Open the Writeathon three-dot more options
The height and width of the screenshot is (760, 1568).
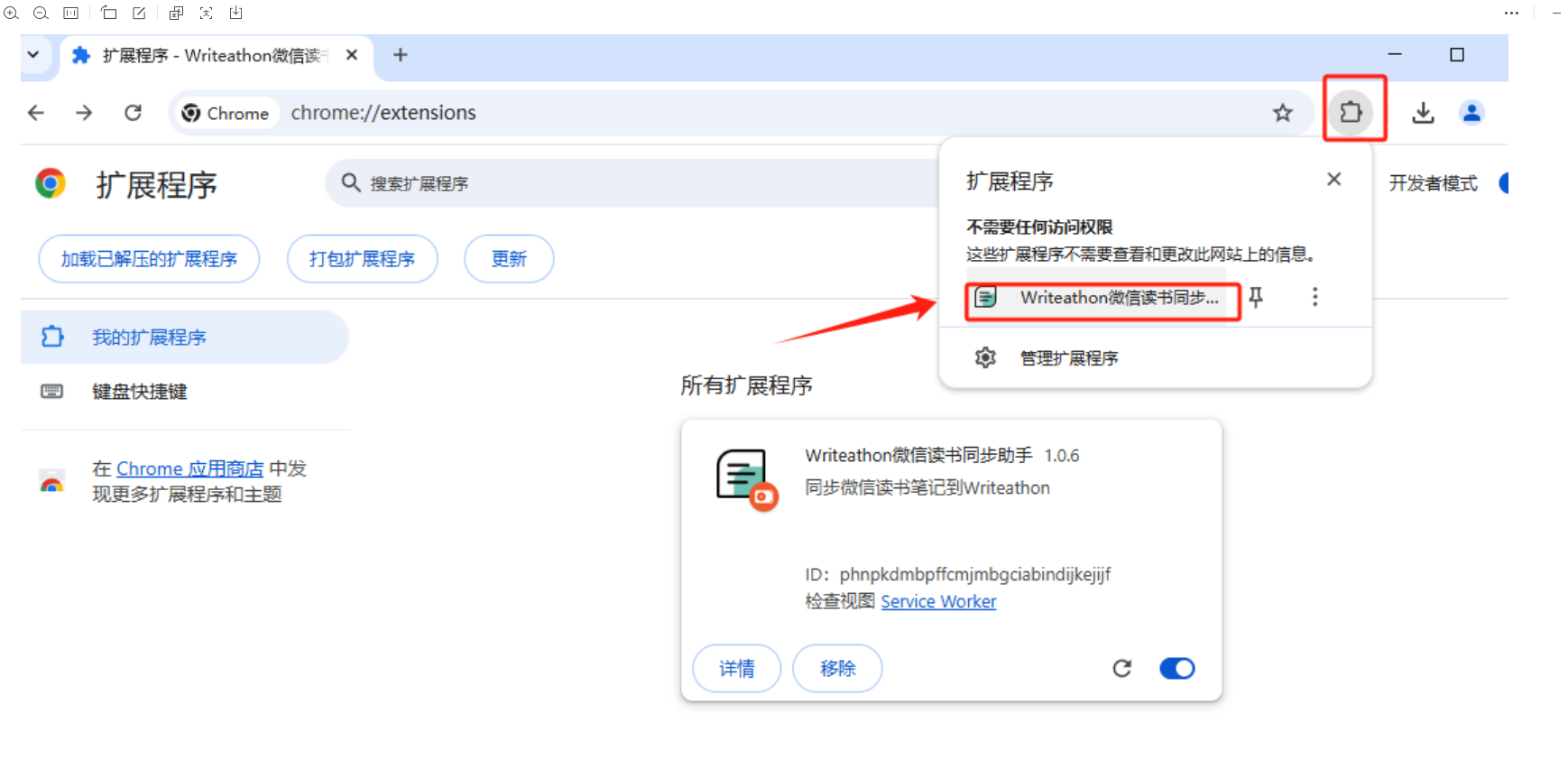(1314, 297)
